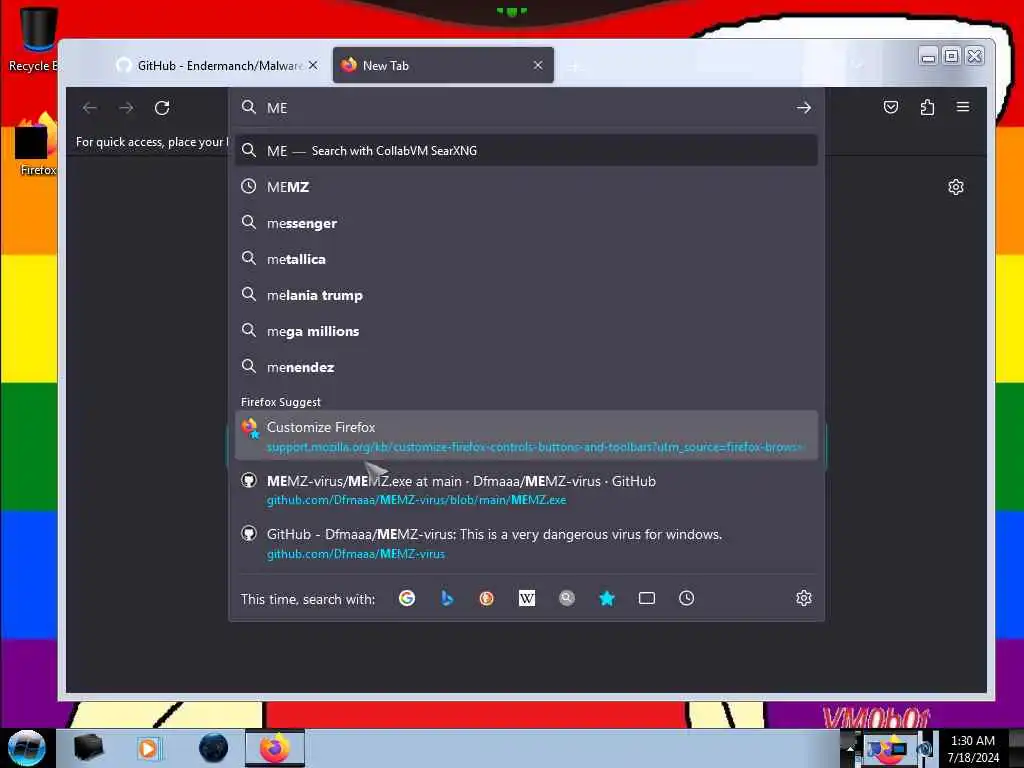The image size is (1024, 768).
Task: Open new tab personalize gear icon
Action: 955,187
